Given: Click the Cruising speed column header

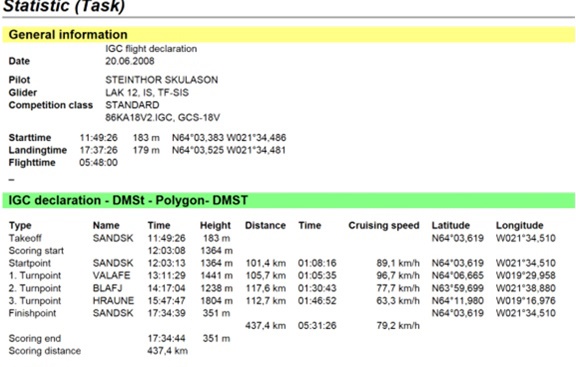Looking at the screenshot, I should coord(384,225).
